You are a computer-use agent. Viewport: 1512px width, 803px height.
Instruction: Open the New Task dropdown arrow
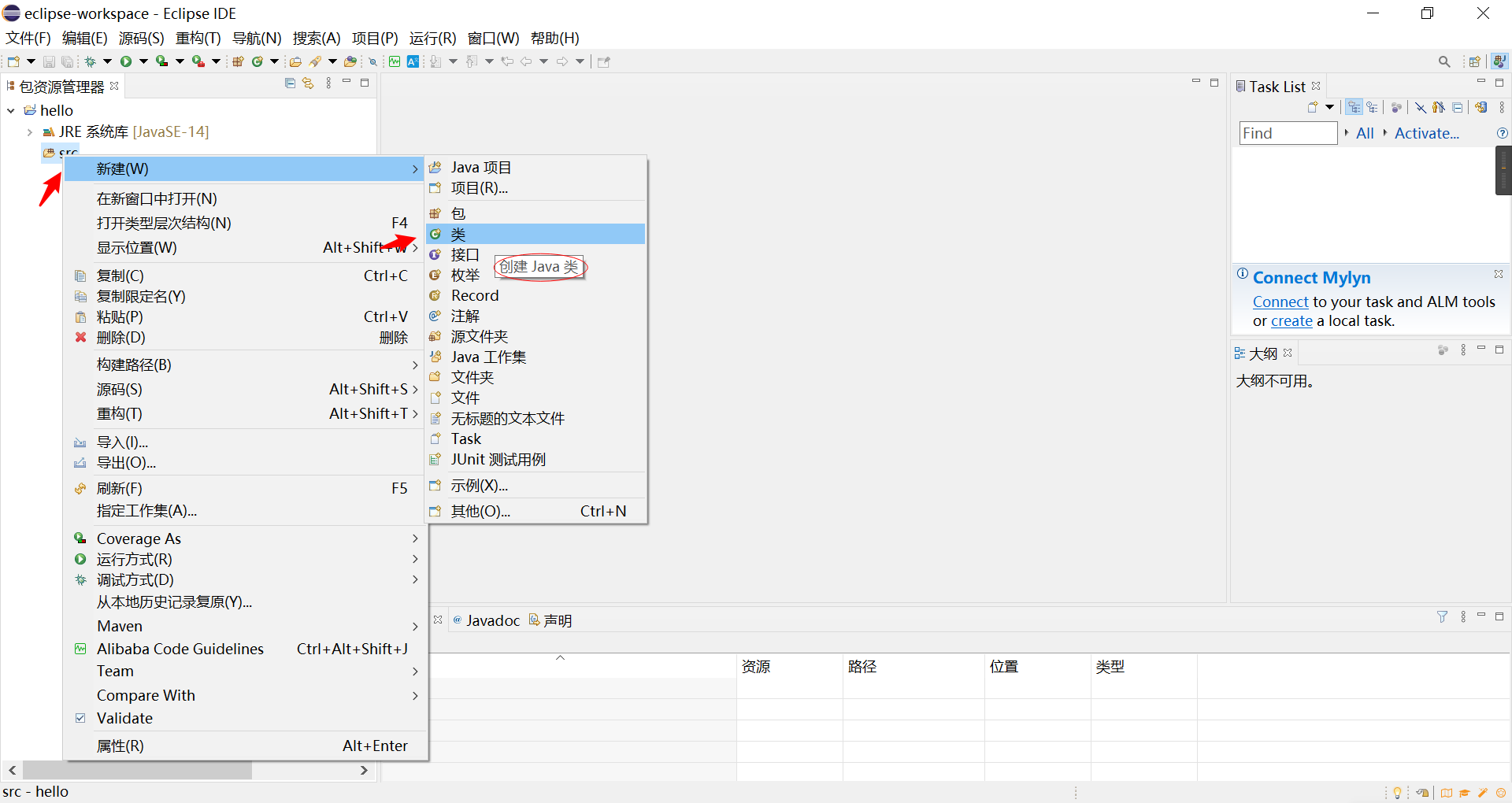pyautogui.click(x=1330, y=108)
